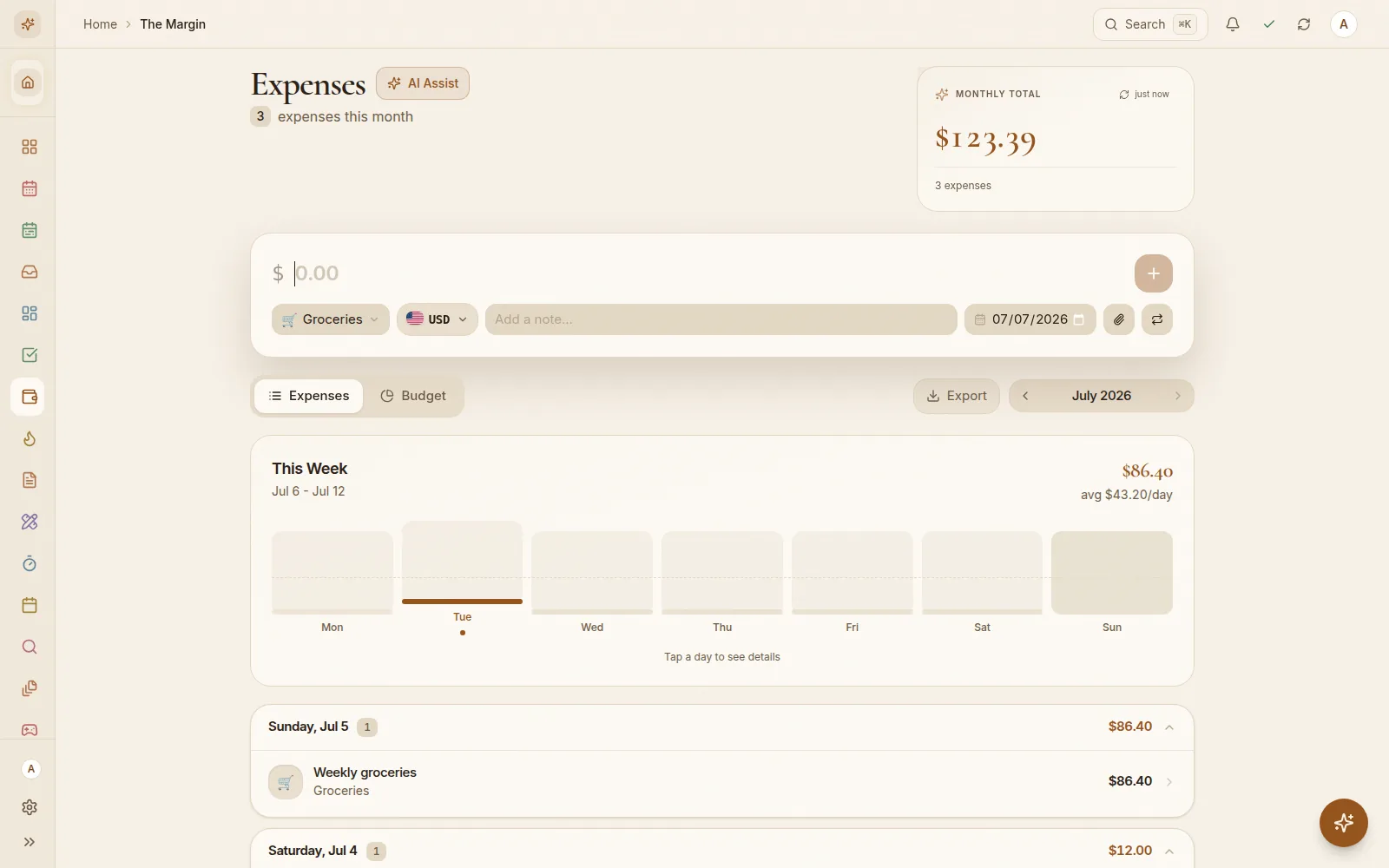Viewport: 1389px width, 868px height.
Task: Toggle recurring expense with the repeat icon
Action: pyautogui.click(x=1157, y=319)
